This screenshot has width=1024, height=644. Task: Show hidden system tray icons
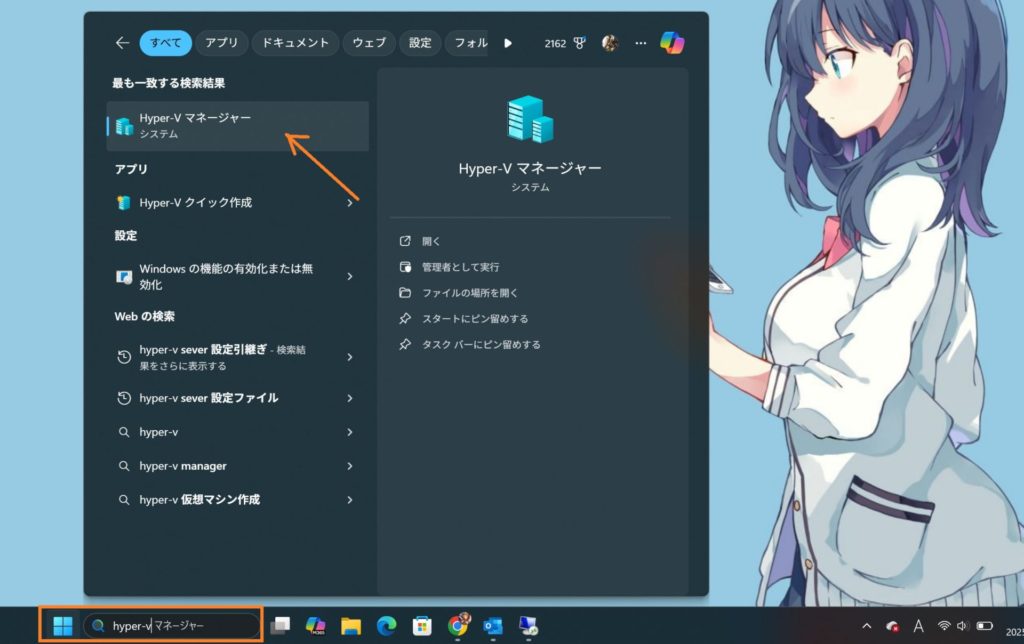pyautogui.click(x=866, y=626)
